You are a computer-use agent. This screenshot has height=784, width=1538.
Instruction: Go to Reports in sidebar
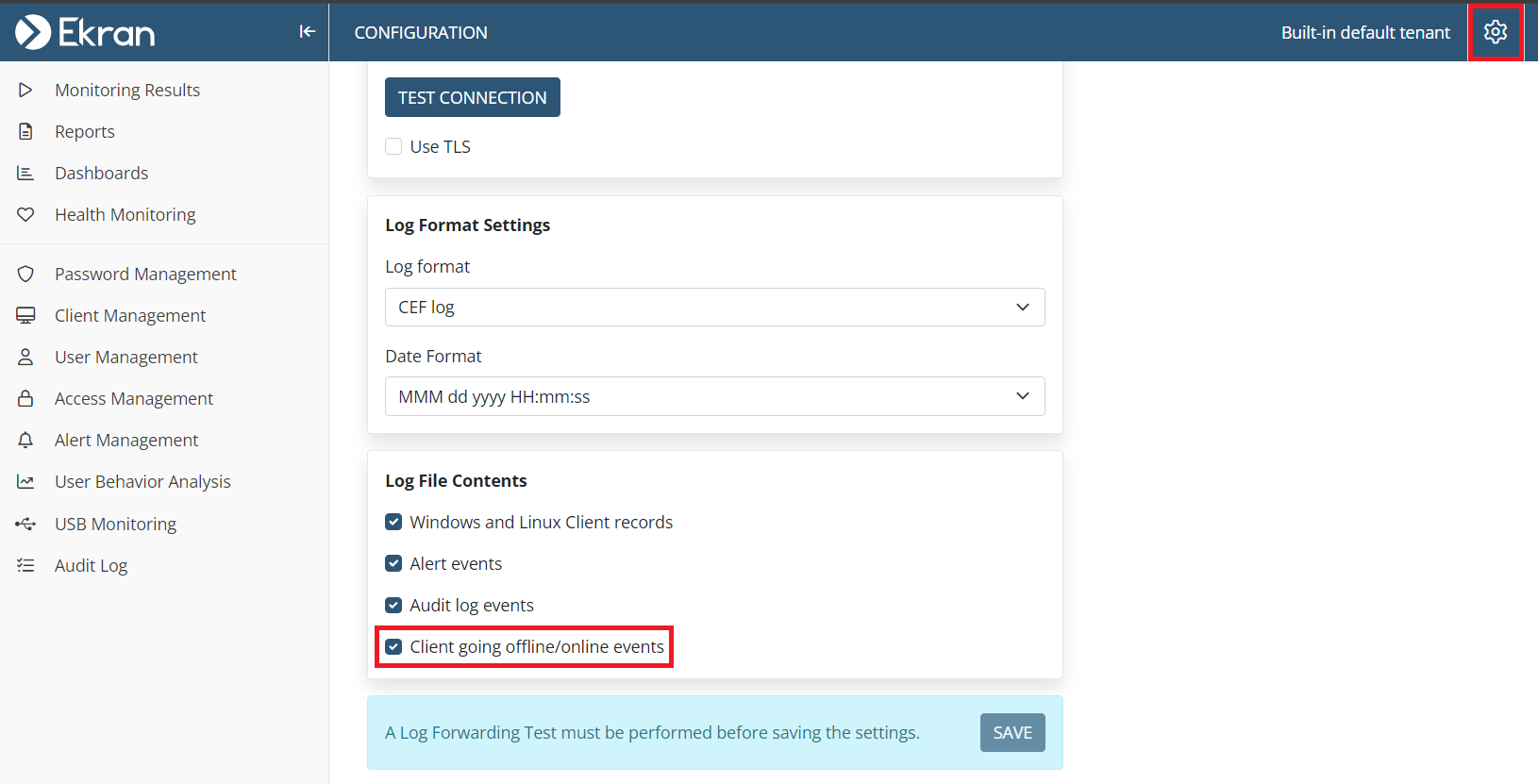[85, 132]
